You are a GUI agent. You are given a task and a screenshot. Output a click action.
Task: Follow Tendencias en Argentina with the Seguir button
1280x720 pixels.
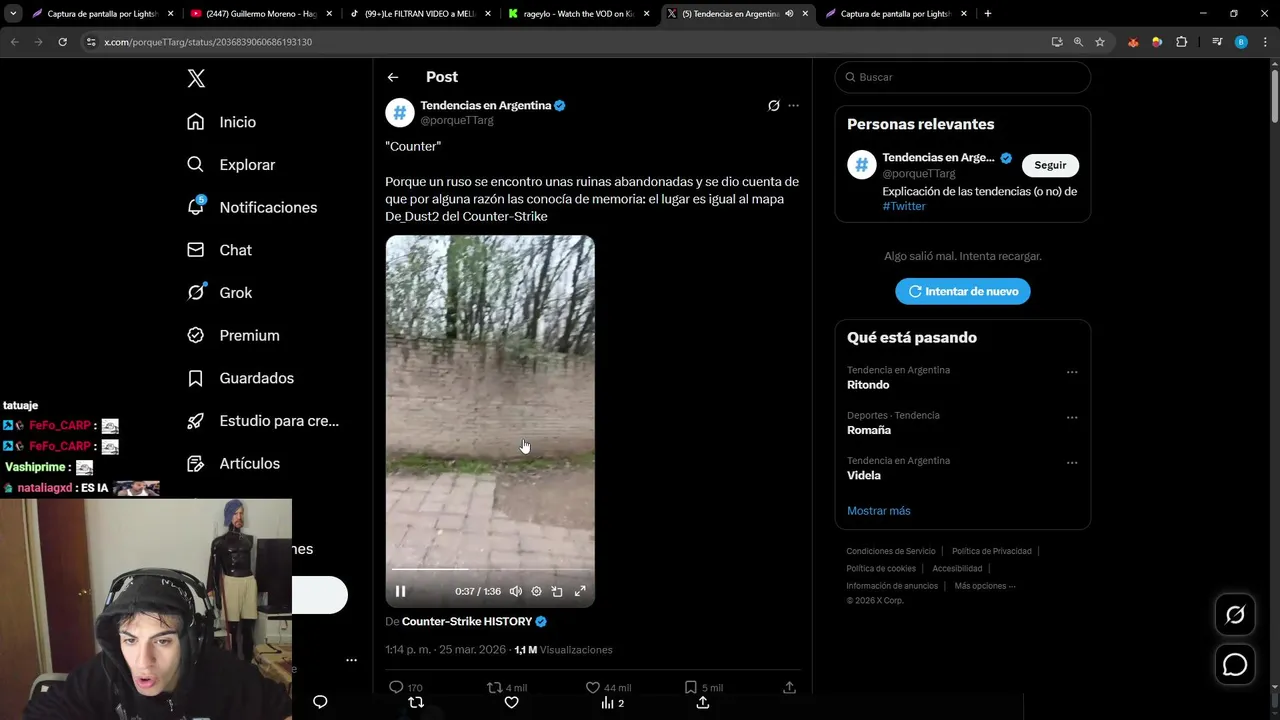pos(1050,165)
